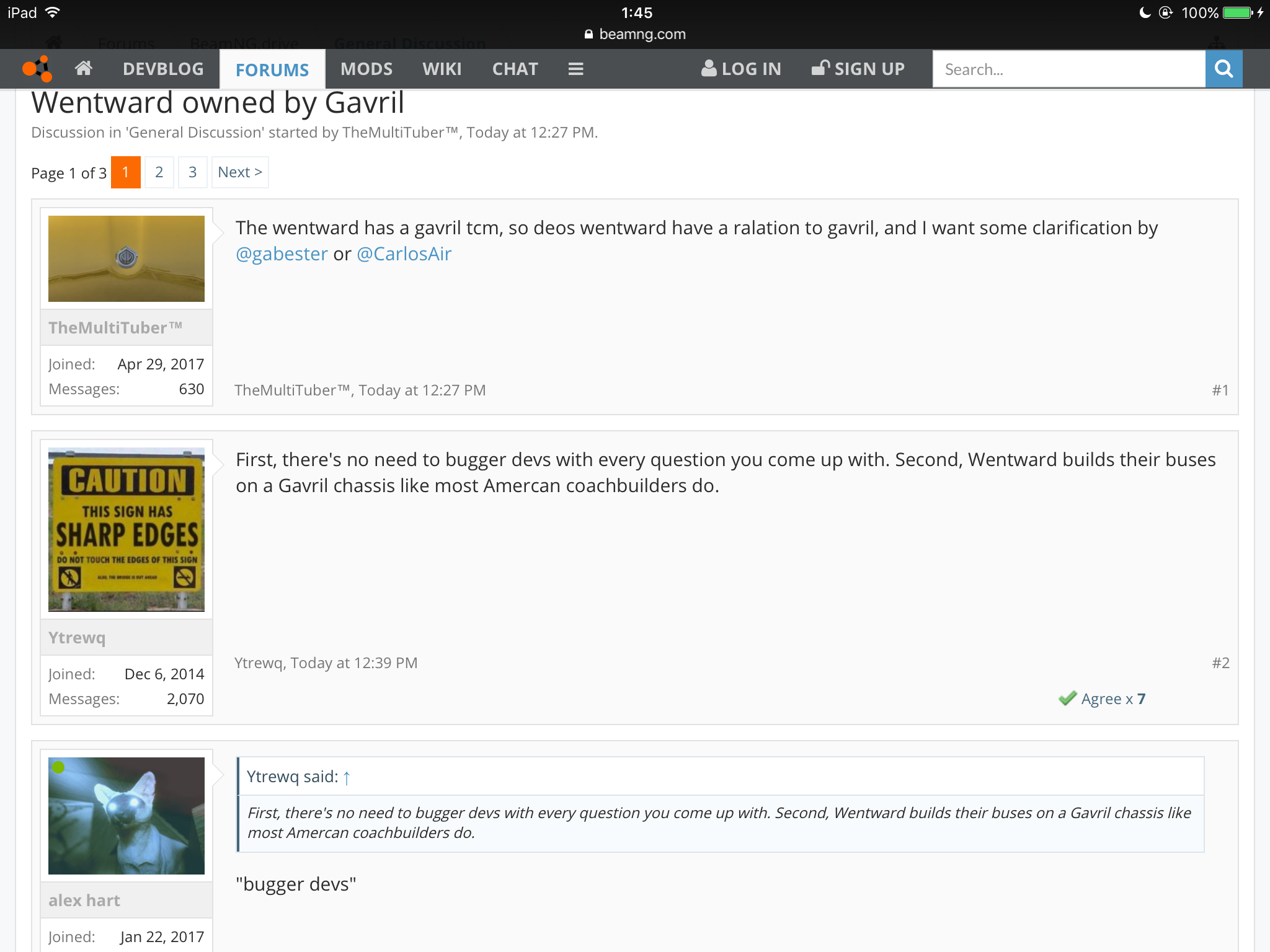
Task: Go to the home page icon
Action: (x=84, y=68)
